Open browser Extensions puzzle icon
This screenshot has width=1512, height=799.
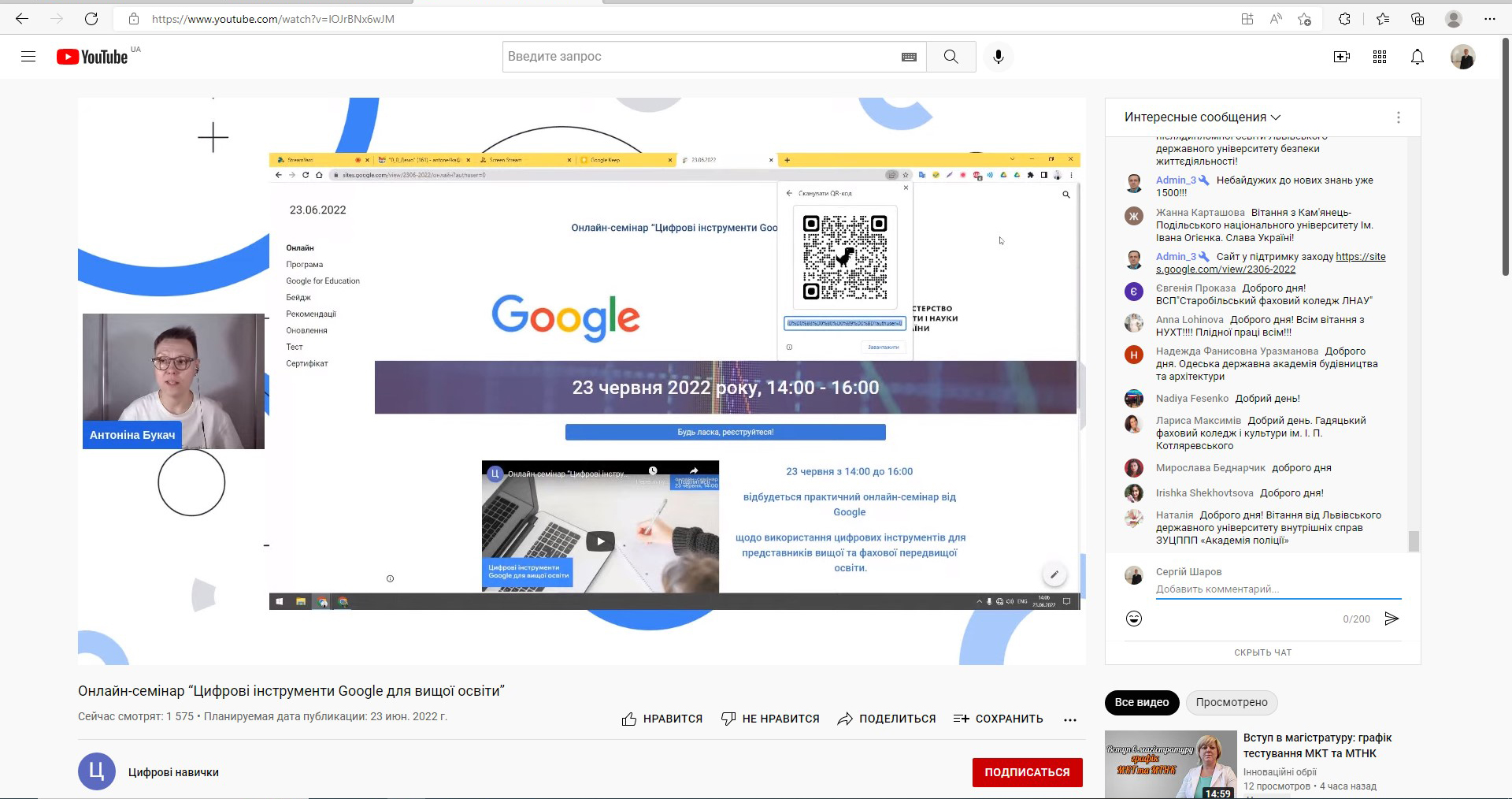(x=1344, y=19)
